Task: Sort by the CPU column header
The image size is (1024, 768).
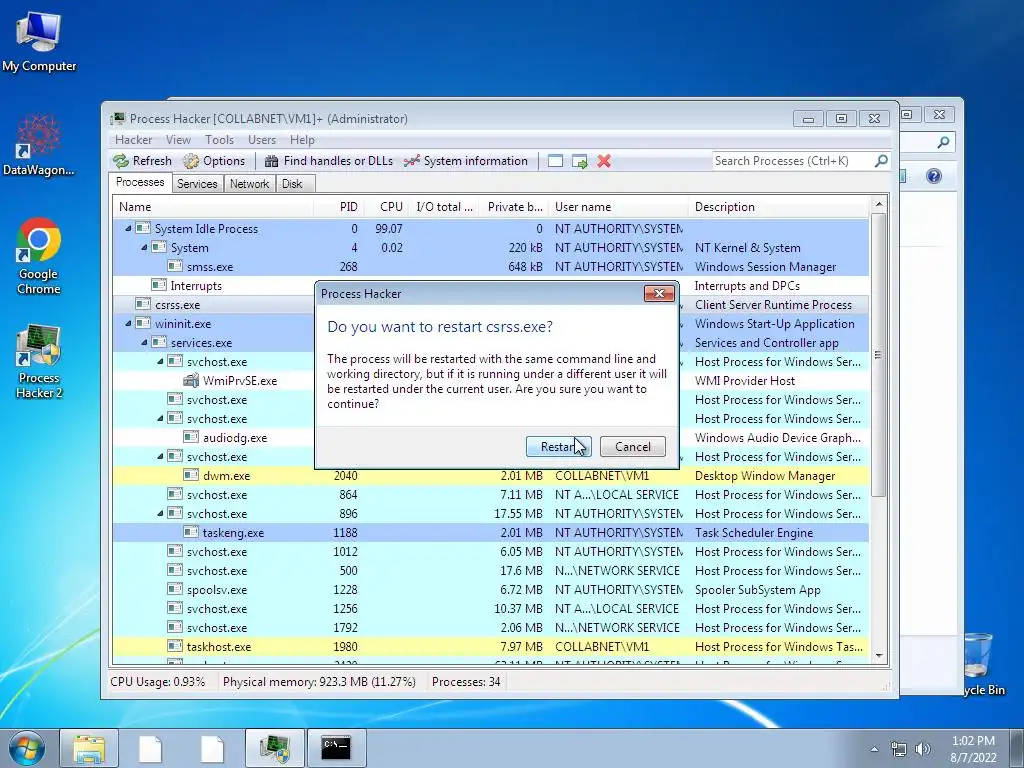Action: coord(386,207)
